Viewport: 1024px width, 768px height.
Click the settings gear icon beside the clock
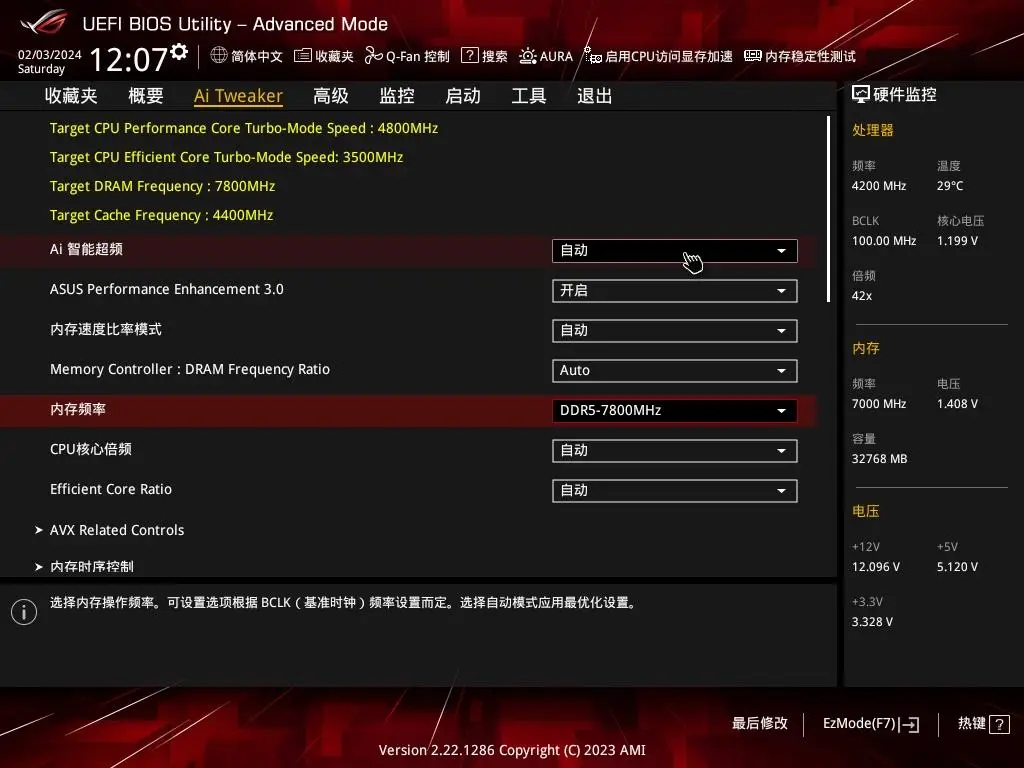coord(179,51)
